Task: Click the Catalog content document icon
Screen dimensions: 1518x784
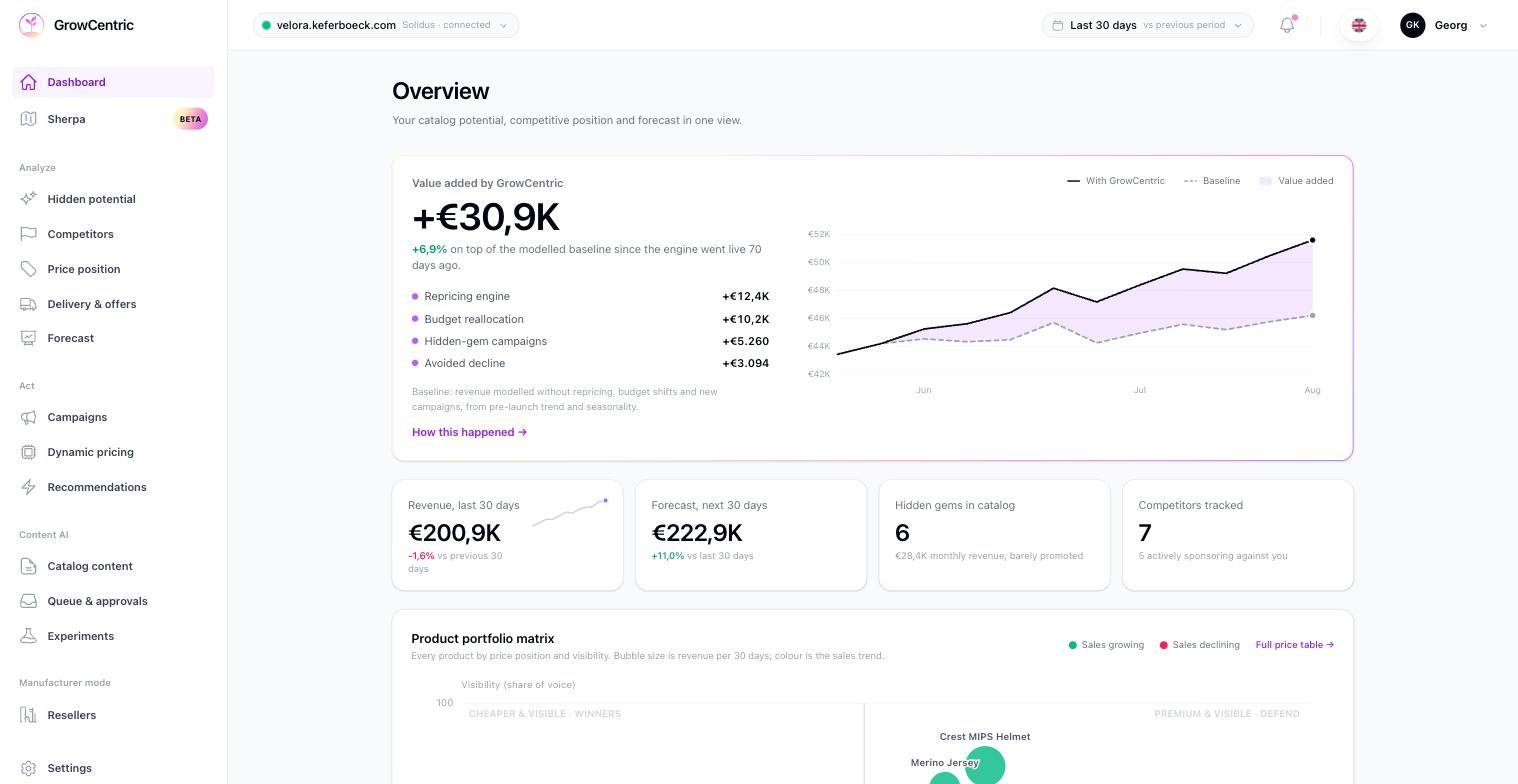Action: (x=28, y=566)
